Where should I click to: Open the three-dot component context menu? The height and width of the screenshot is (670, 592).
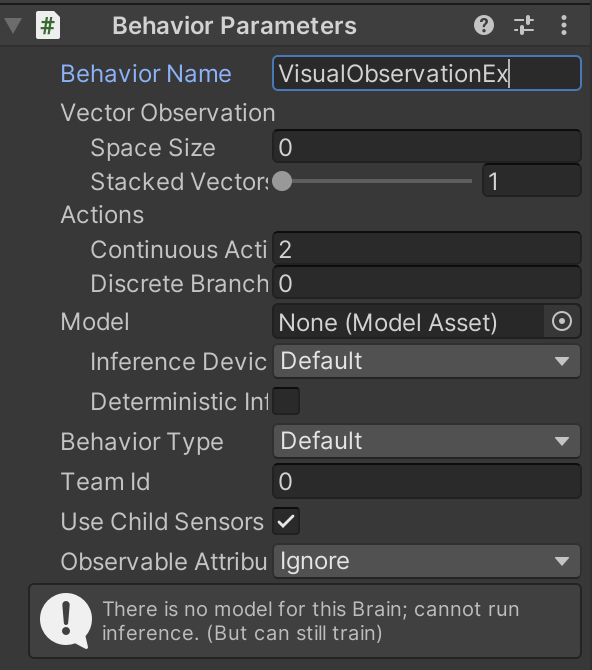coord(564,25)
